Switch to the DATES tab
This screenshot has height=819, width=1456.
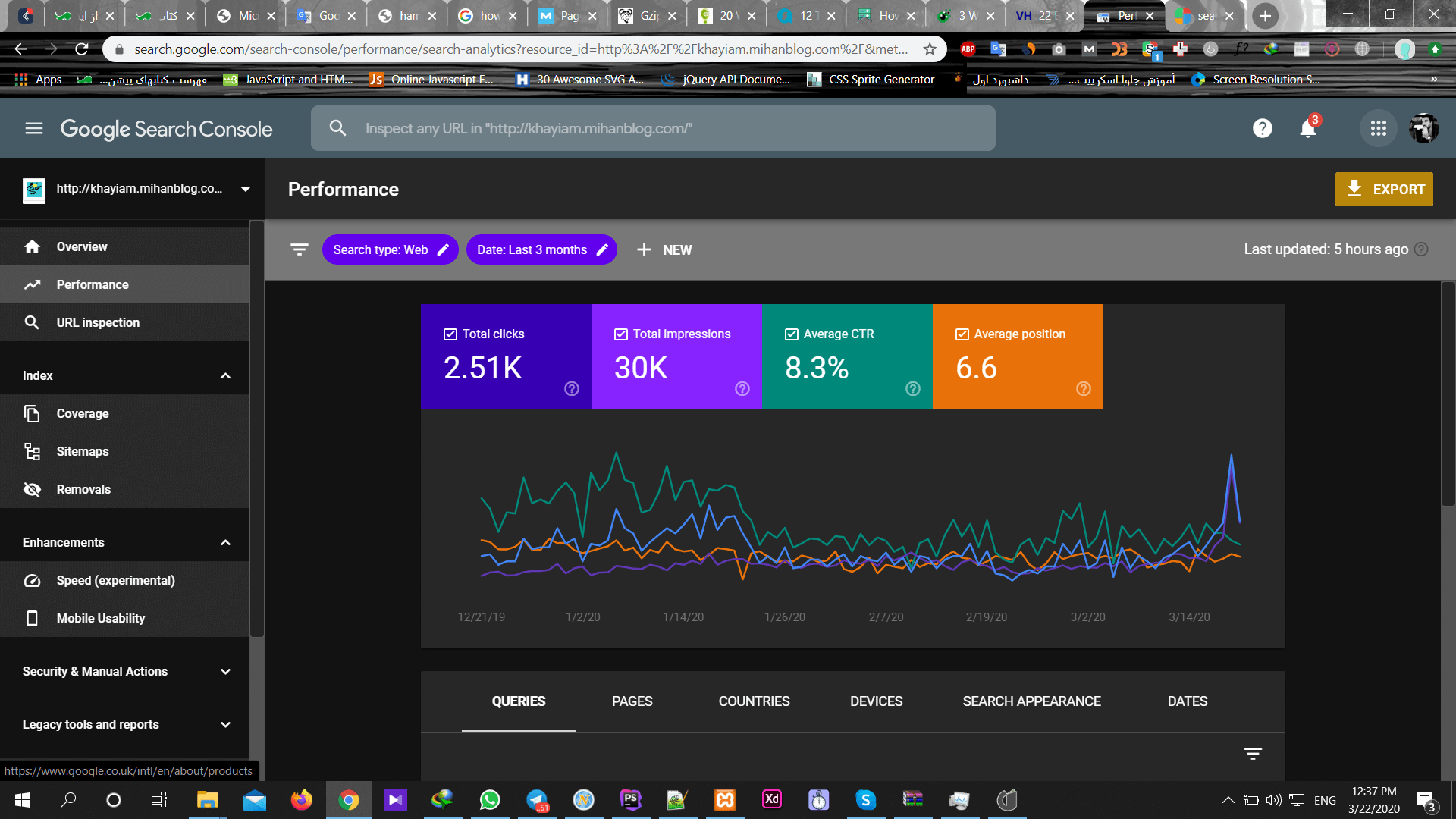point(1188,701)
